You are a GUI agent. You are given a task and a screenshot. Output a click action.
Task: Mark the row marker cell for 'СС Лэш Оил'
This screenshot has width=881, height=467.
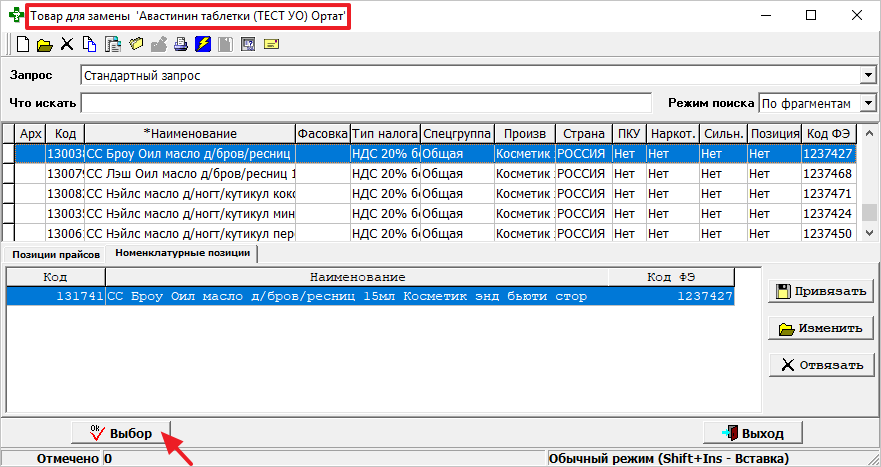8,174
